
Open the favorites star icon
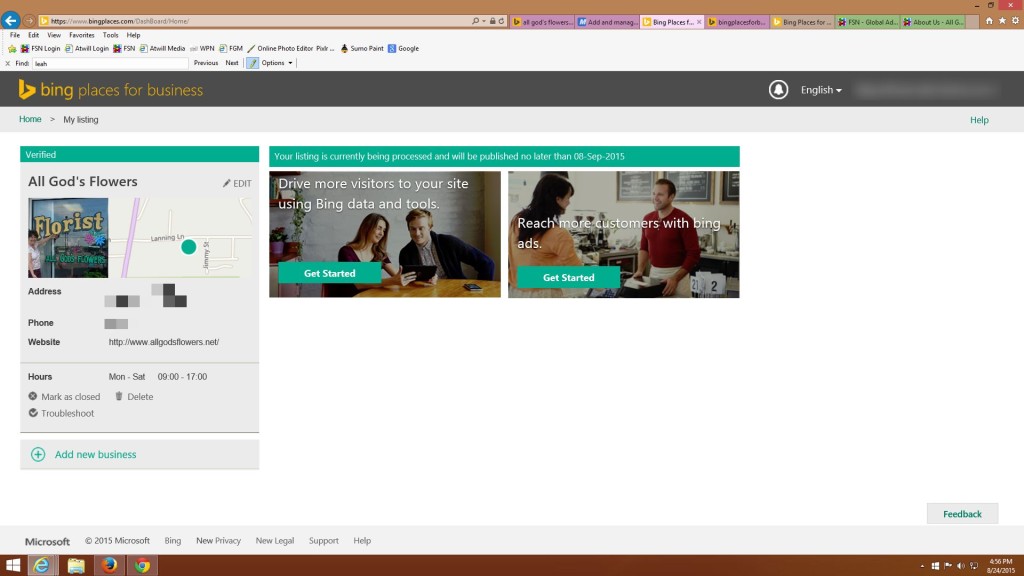pos(1002,21)
